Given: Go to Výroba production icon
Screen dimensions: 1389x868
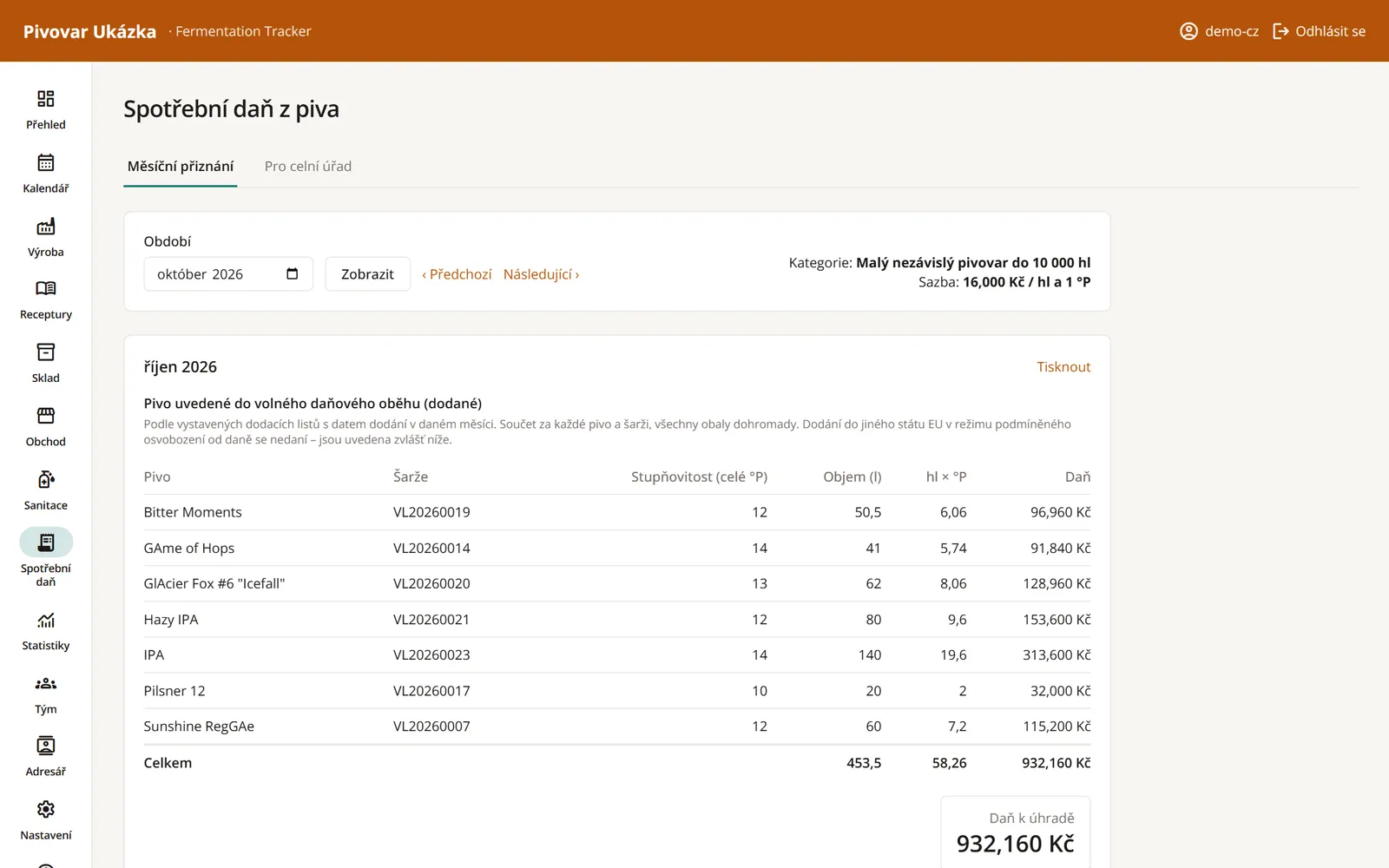Looking at the screenshot, I should coord(46,227).
